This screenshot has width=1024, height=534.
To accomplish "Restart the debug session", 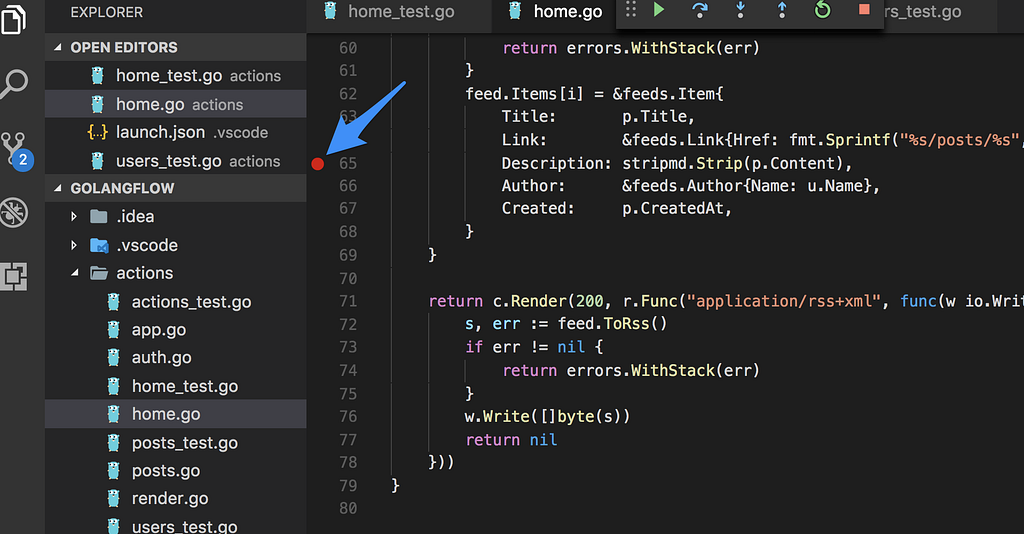I will coord(823,10).
